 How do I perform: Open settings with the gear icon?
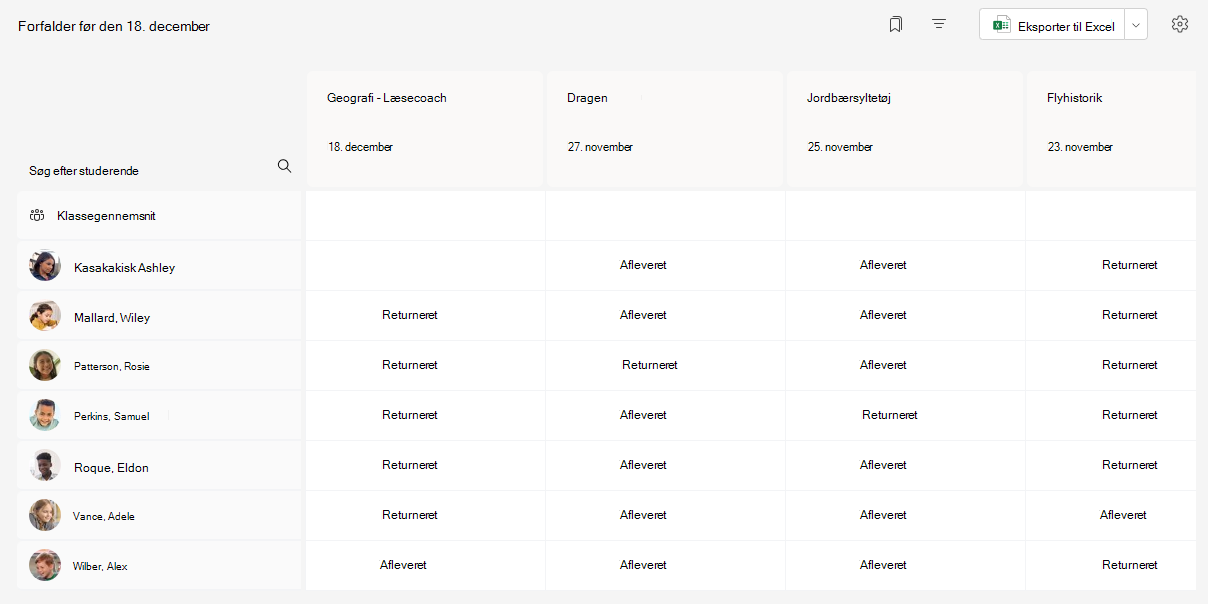[x=1180, y=24]
